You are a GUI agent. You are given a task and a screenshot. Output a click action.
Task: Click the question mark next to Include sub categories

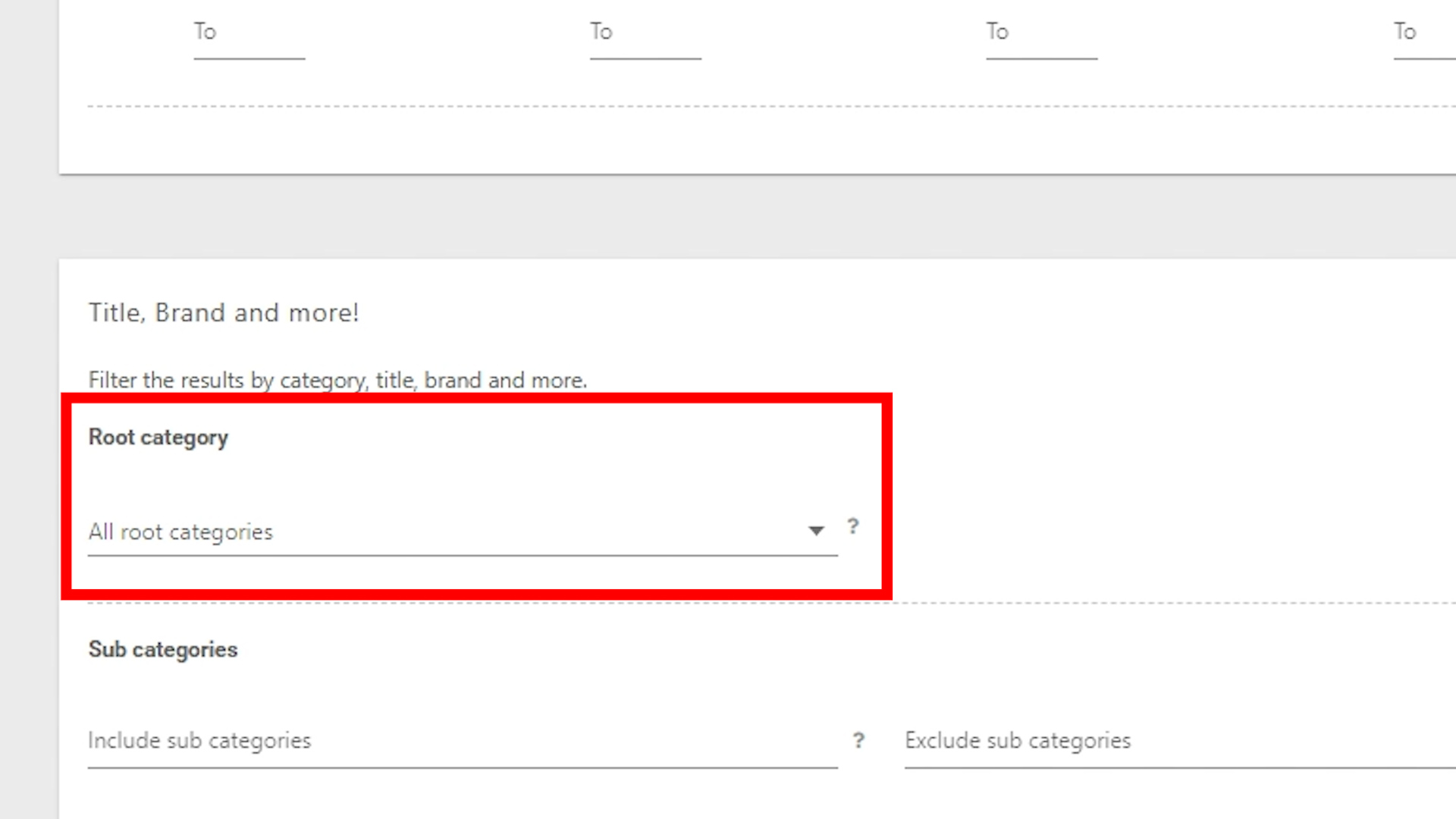point(858,740)
